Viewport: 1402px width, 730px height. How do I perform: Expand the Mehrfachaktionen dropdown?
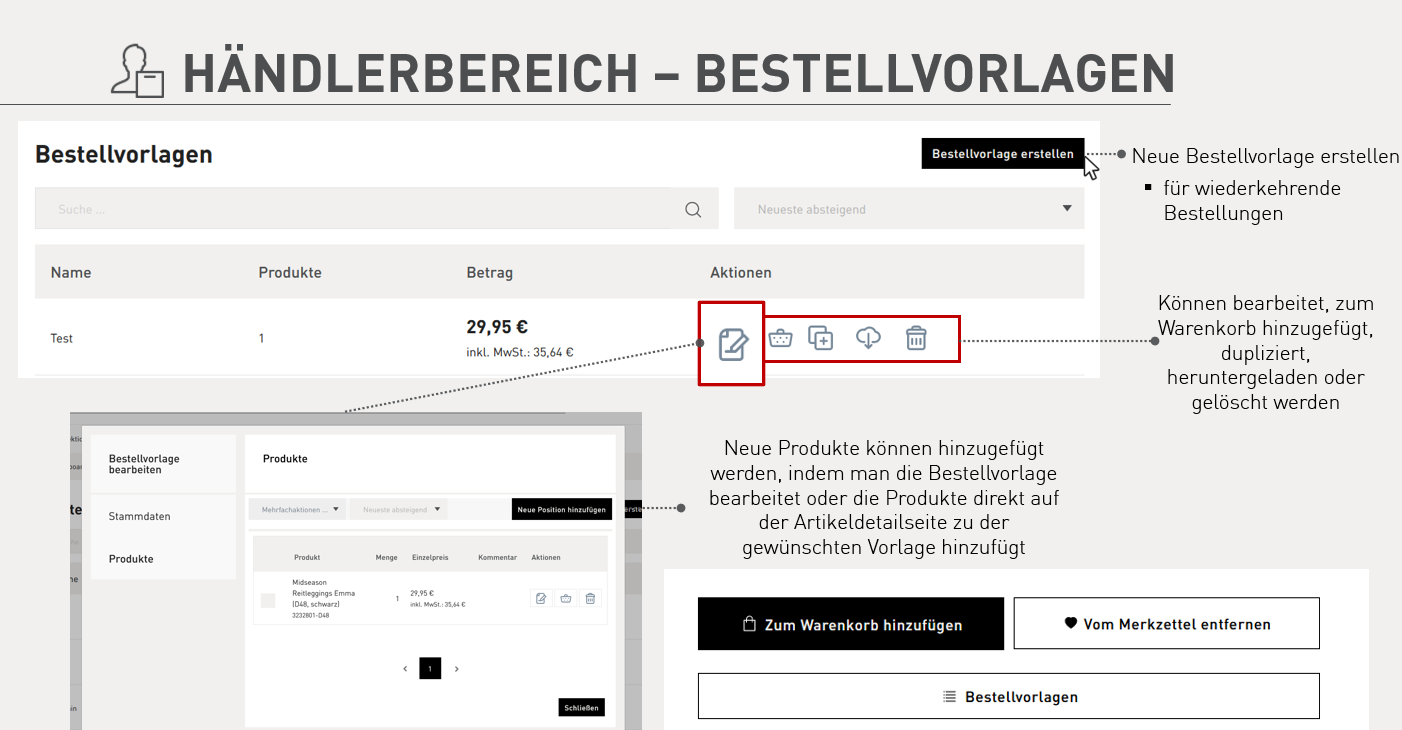pyautogui.click(x=297, y=509)
